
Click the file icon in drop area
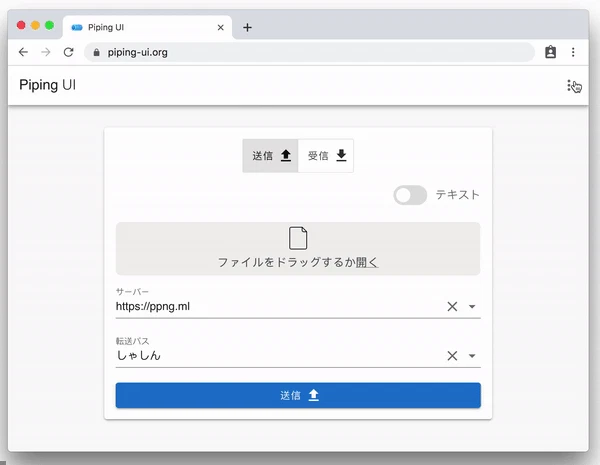298,238
